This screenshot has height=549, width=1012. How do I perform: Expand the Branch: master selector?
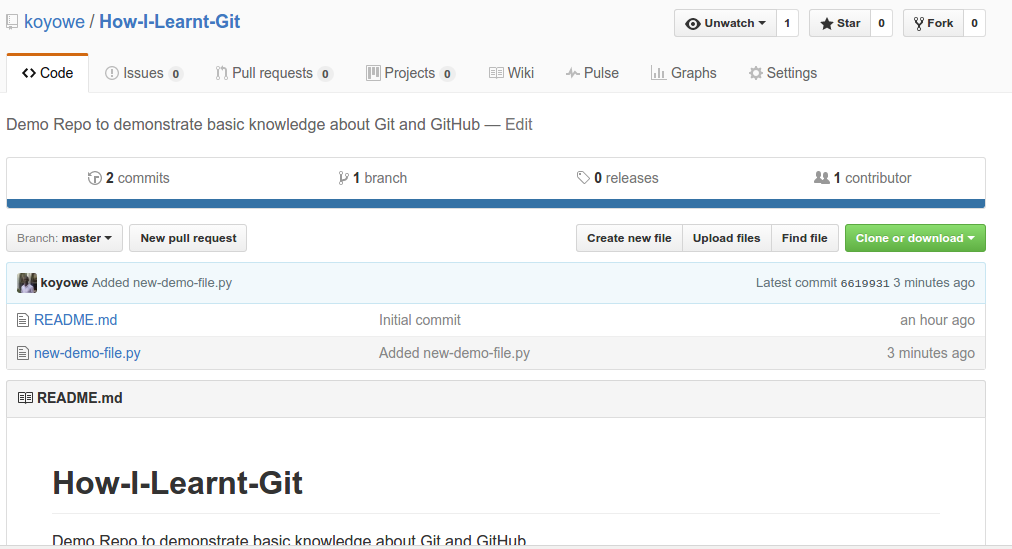click(x=65, y=238)
